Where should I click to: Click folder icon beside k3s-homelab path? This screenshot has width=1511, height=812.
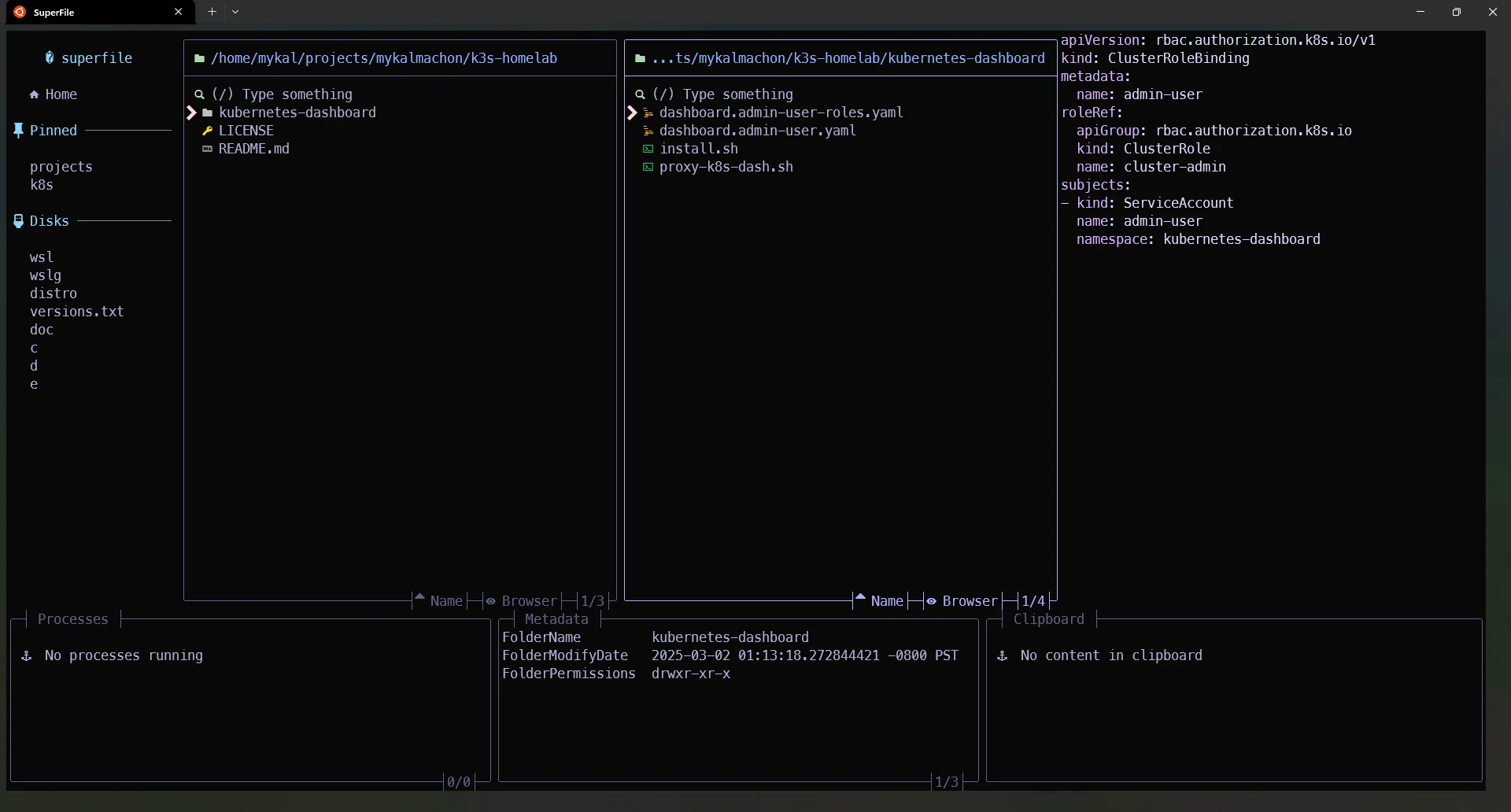pyautogui.click(x=200, y=58)
